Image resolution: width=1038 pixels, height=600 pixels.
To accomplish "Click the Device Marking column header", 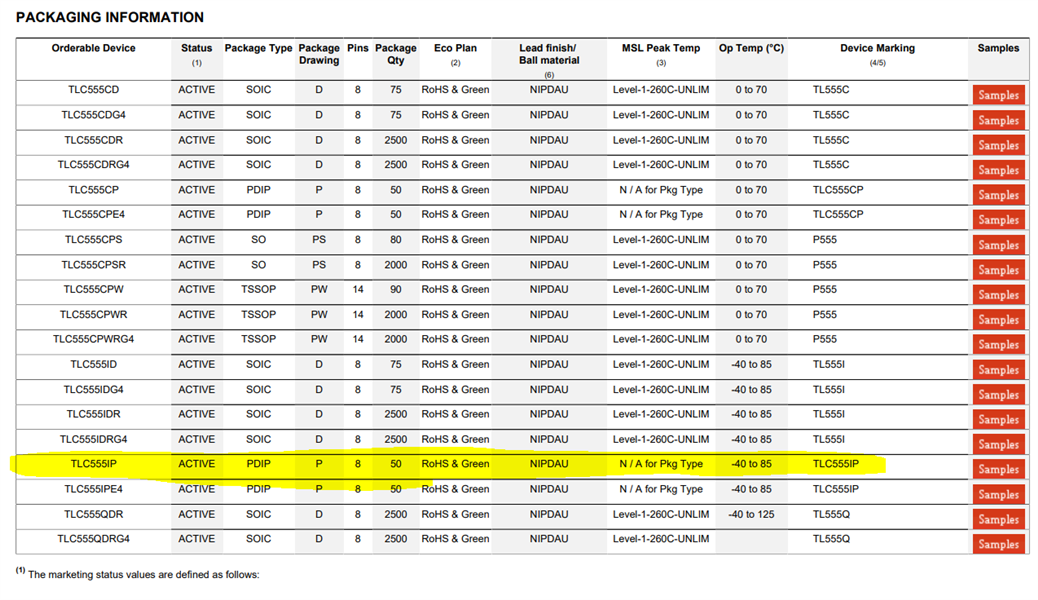I will click(878, 48).
